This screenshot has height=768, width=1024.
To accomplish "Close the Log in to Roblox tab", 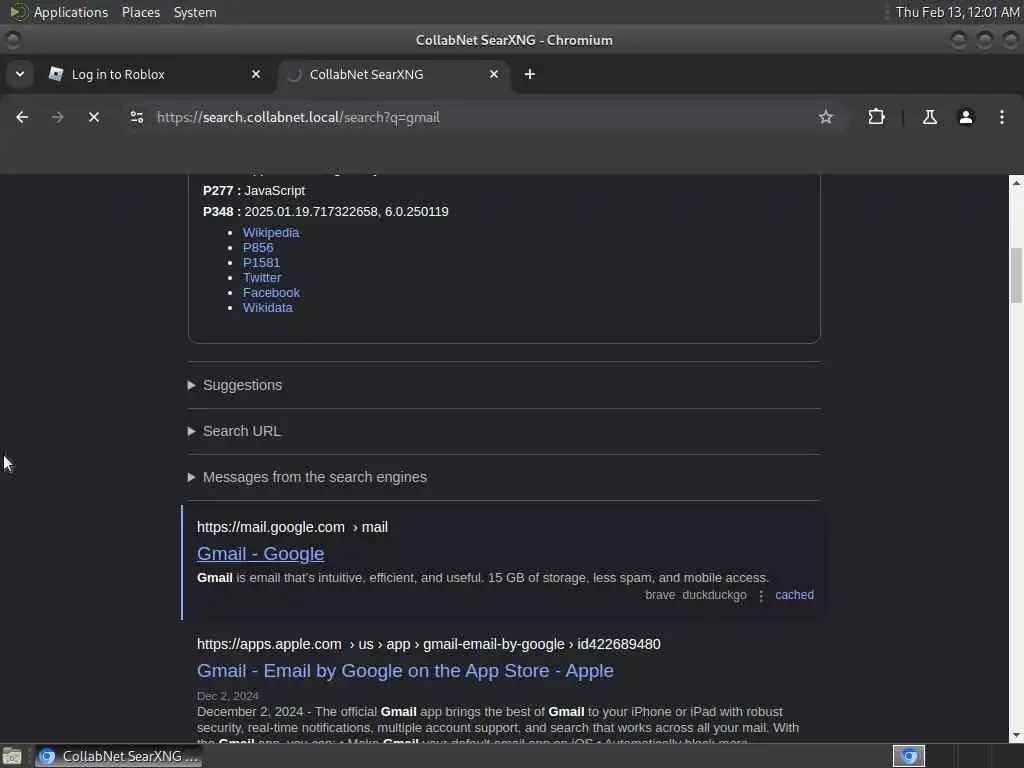I will point(256,74).
